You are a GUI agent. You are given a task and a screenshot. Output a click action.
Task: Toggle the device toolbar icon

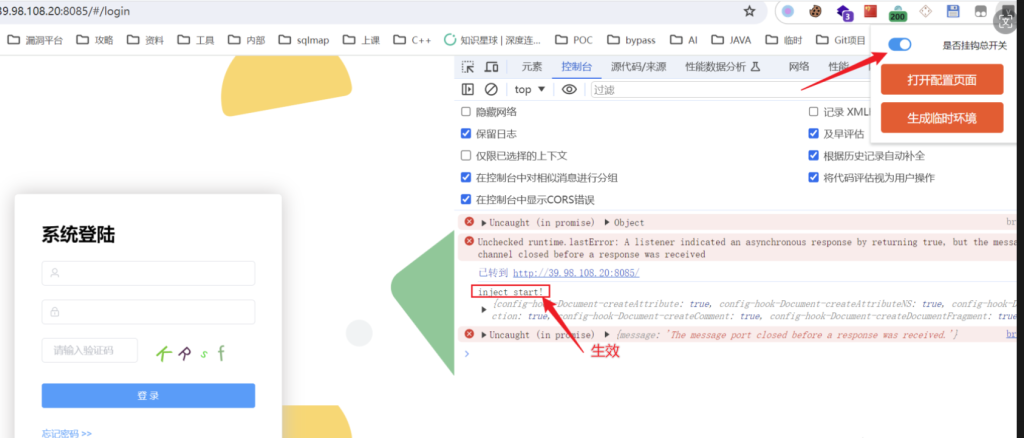pyautogui.click(x=491, y=67)
